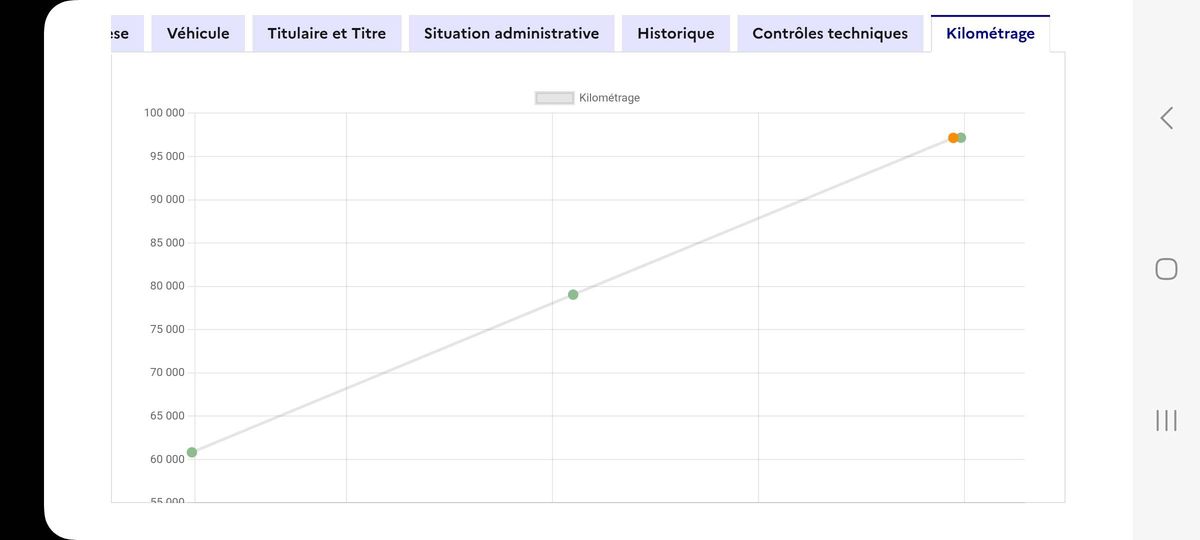Screen dimensions: 1200x540
Task: Click the 70 000 y-axis label
Action: 167,373
